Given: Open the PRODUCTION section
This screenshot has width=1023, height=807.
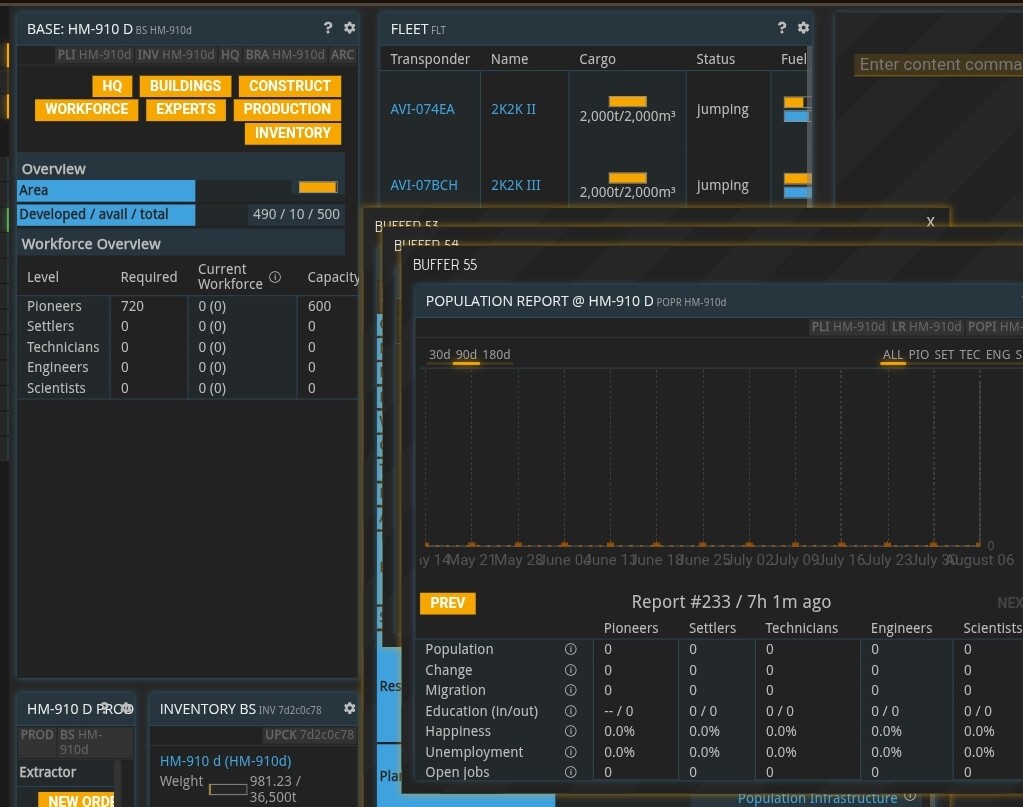Looking at the screenshot, I should [x=287, y=109].
